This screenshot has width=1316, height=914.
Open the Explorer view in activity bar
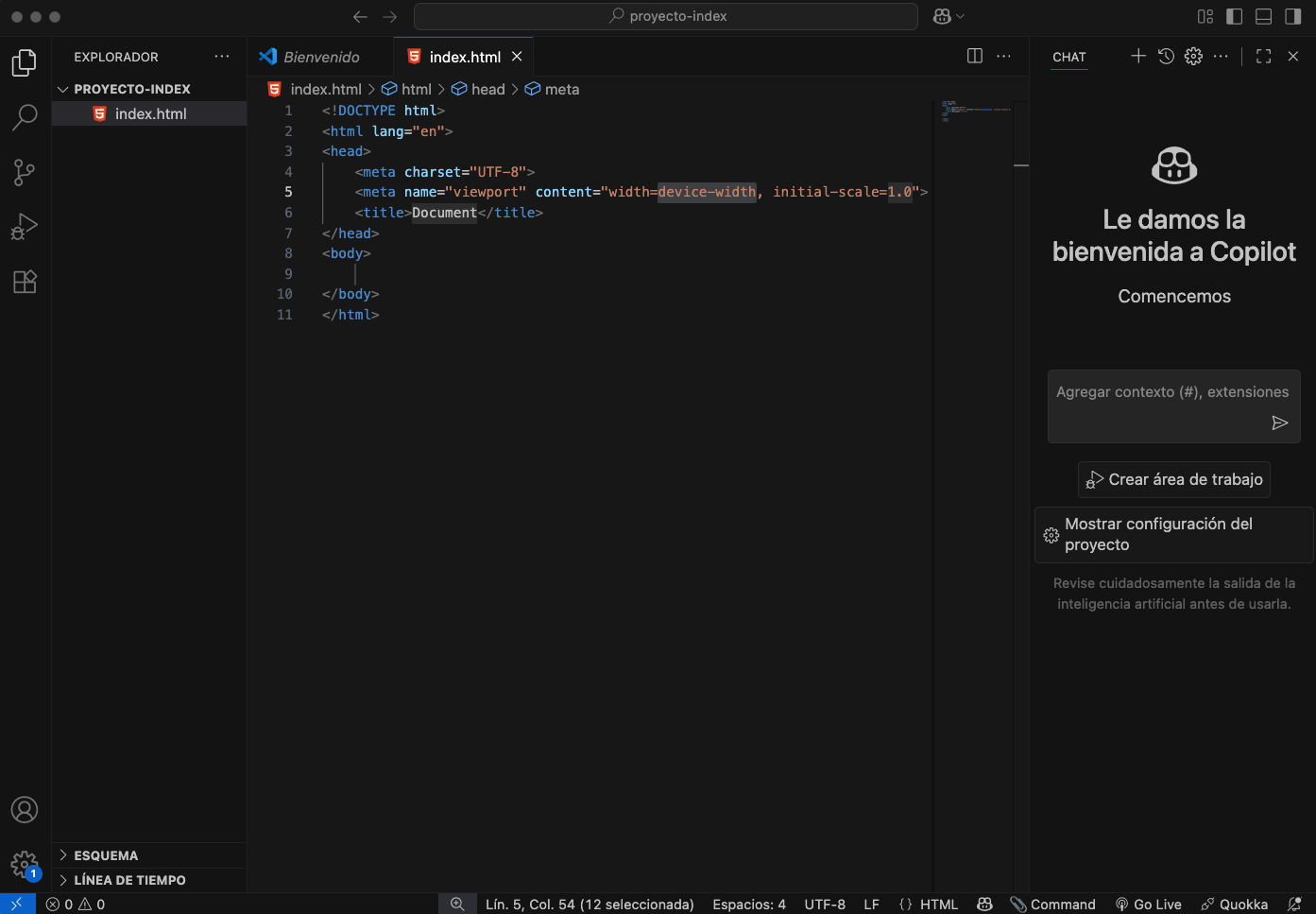click(25, 62)
